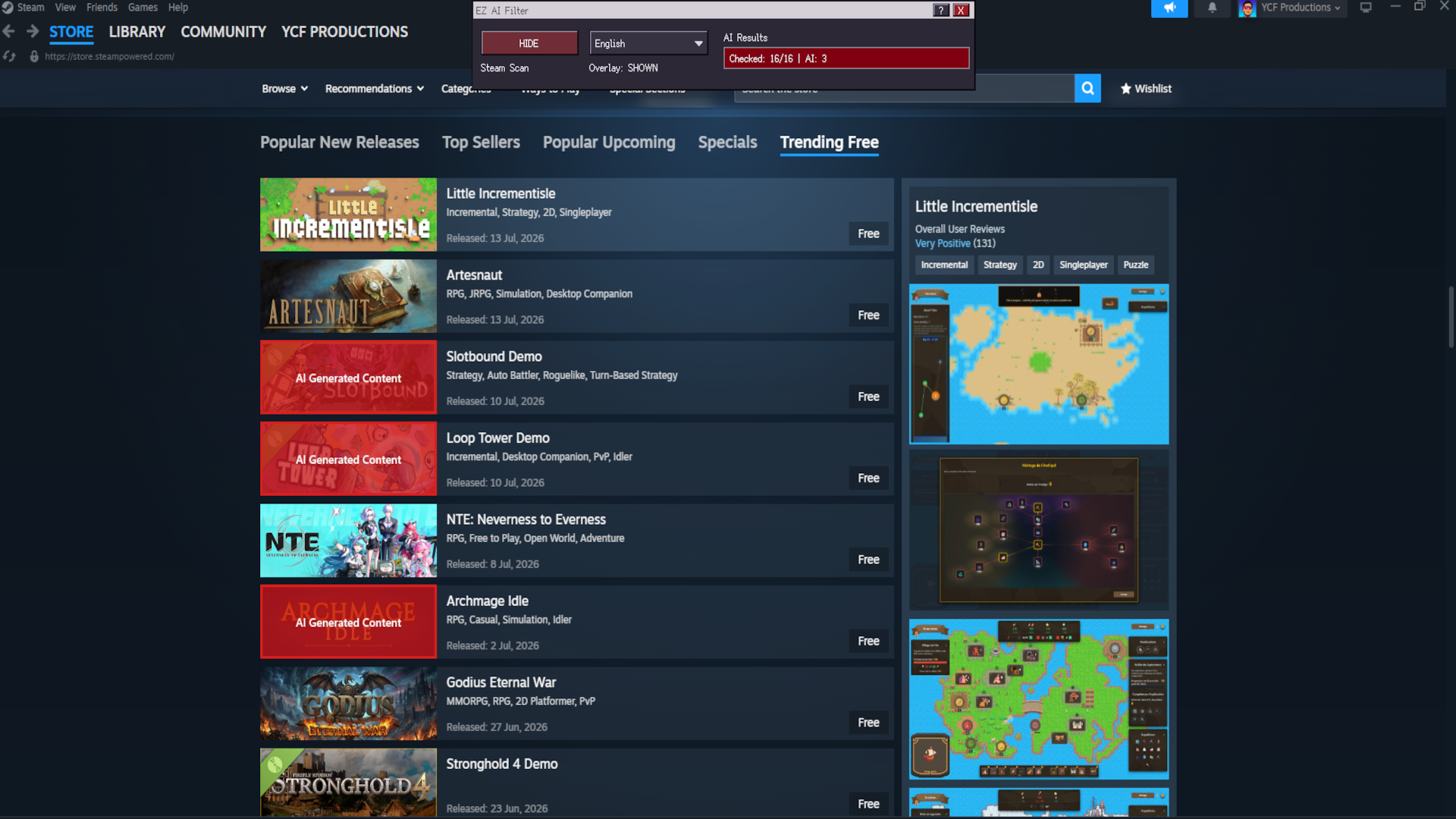Viewport: 1456px width, 819px height.
Task: Click the Steam logo in menu bar
Action: pyautogui.click(x=8, y=8)
